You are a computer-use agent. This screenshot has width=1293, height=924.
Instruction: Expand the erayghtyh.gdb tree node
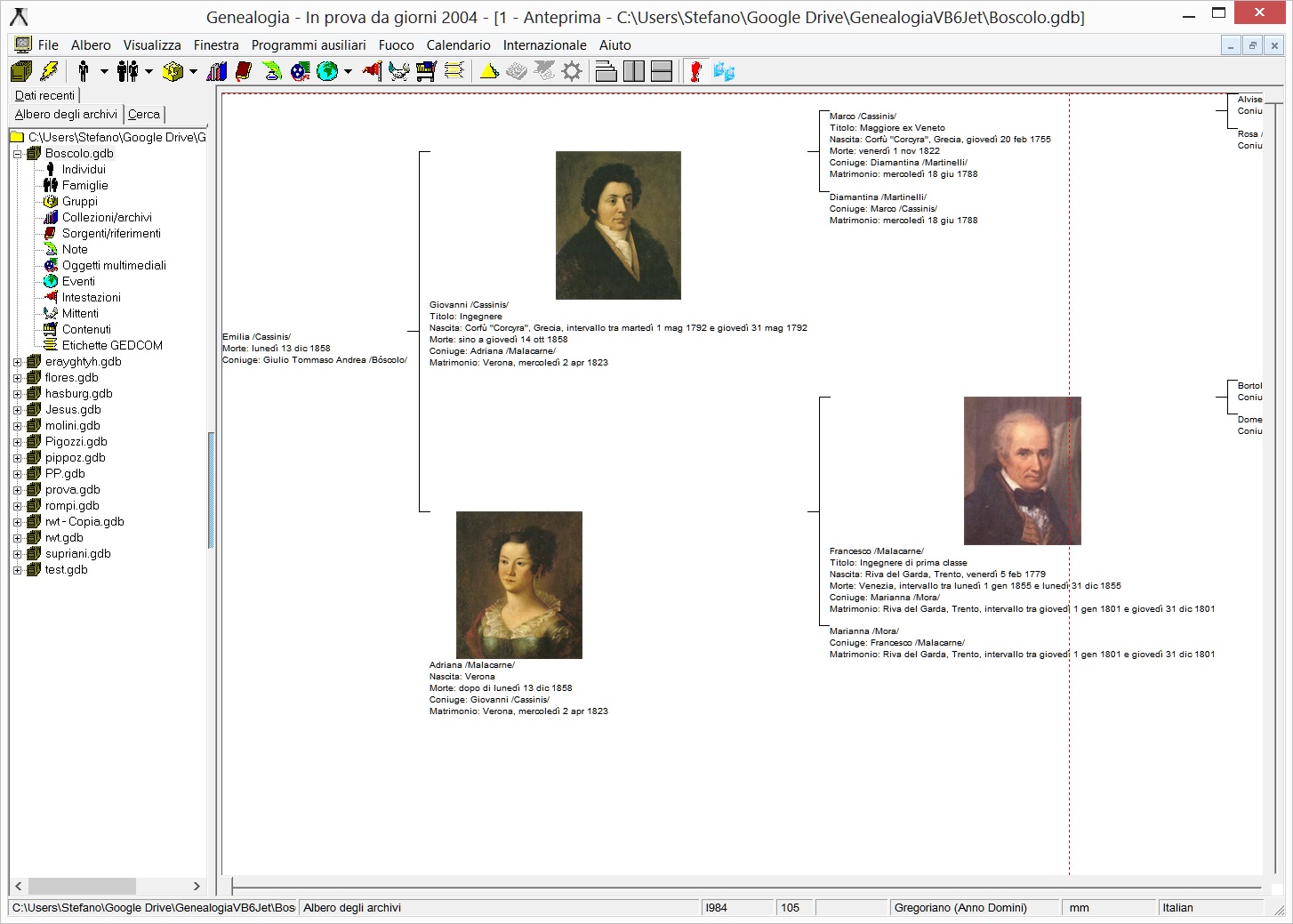pyautogui.click(x=17, y=362)
